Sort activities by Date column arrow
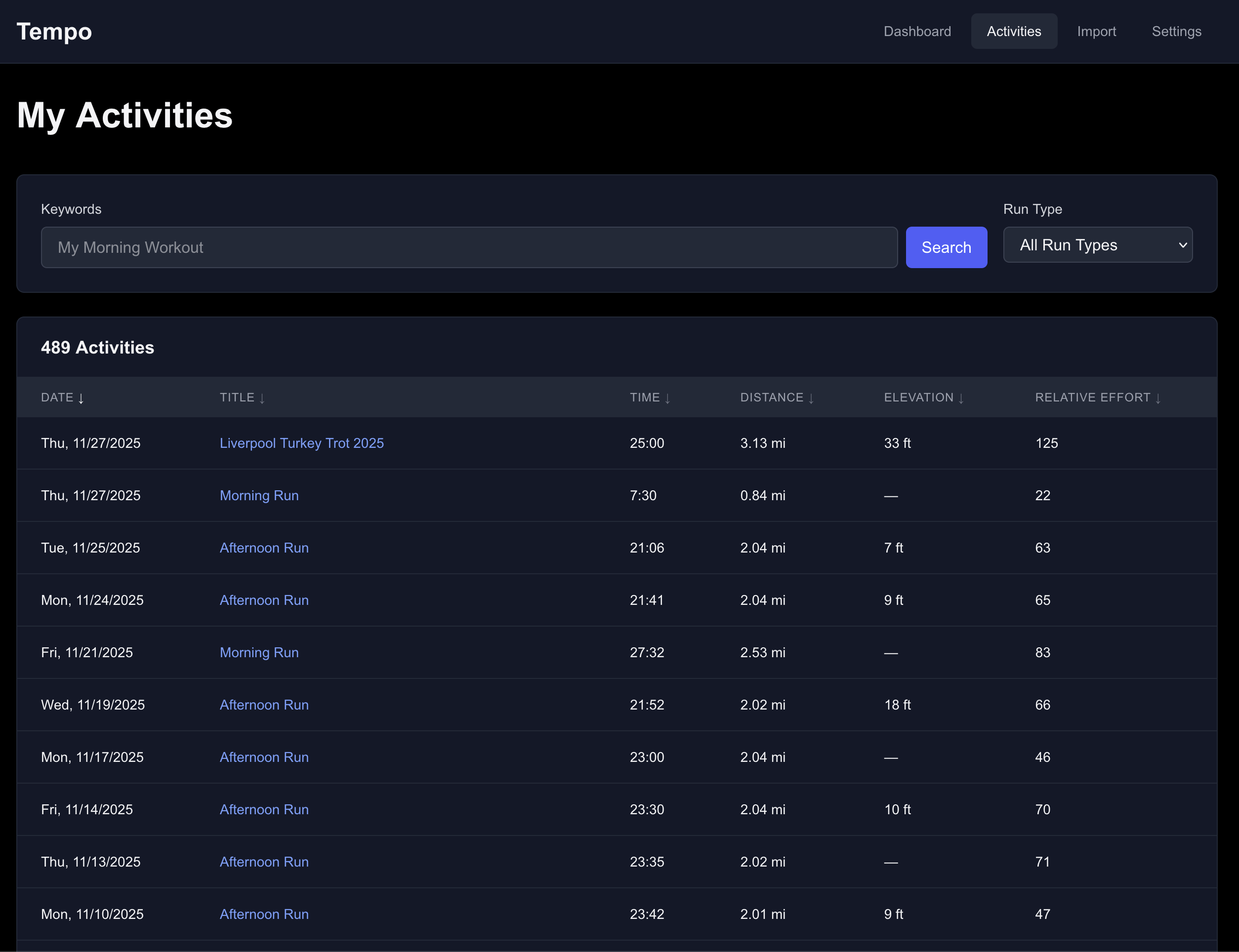Viewport: 1239px width, 952px height. 81,398
